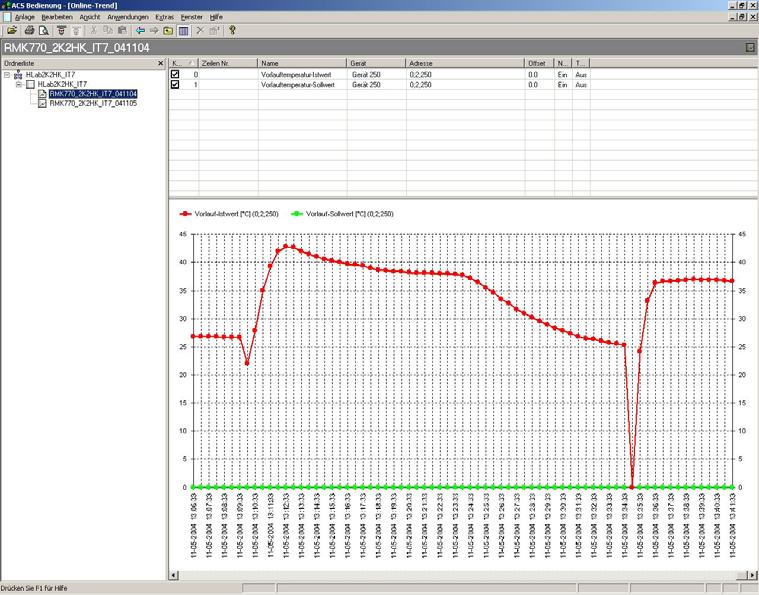Click the Offset column header
This screenshot has width=759, height=595.
[x=539, y=63]
